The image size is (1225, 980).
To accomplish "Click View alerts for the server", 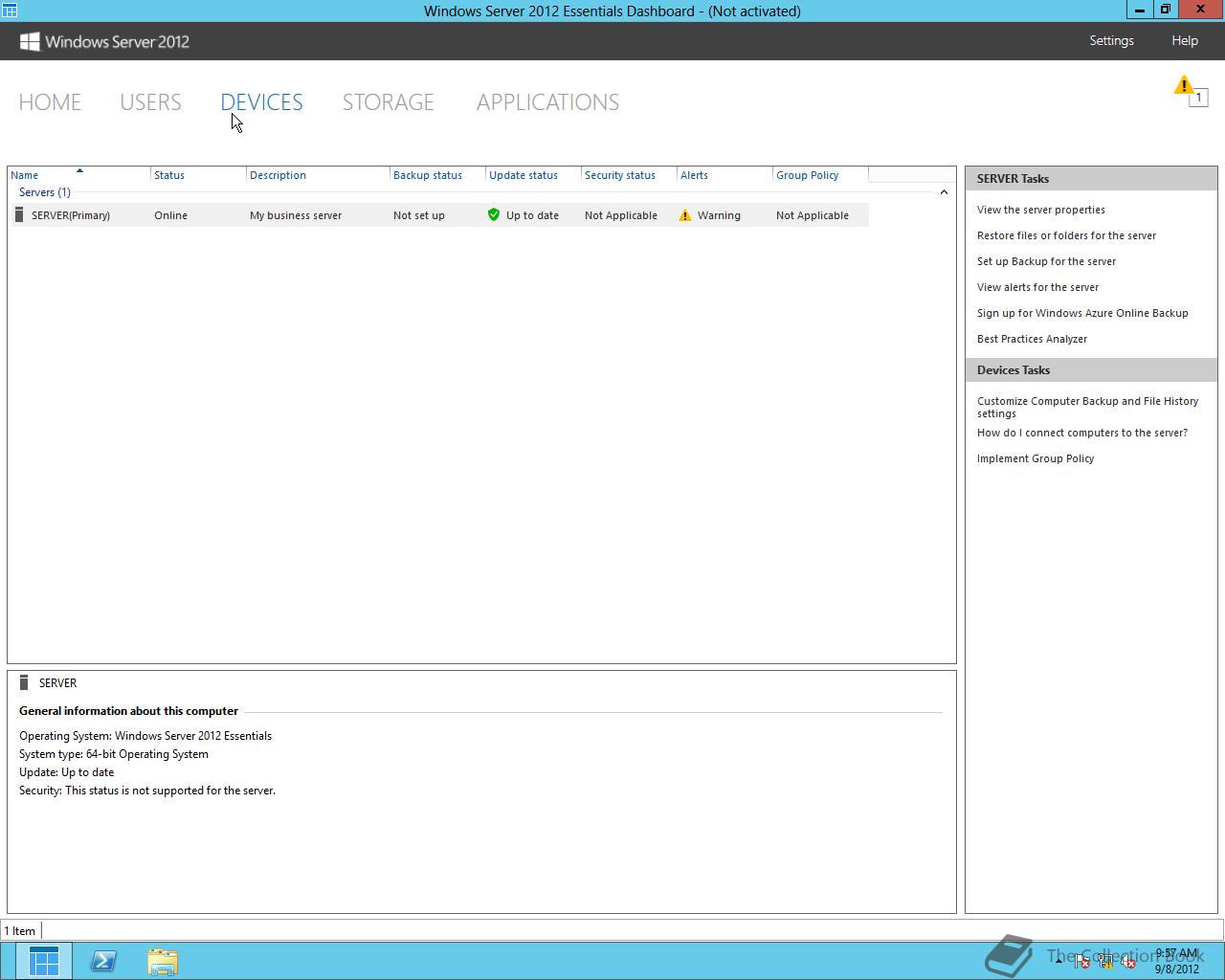I will point(1037,287).
